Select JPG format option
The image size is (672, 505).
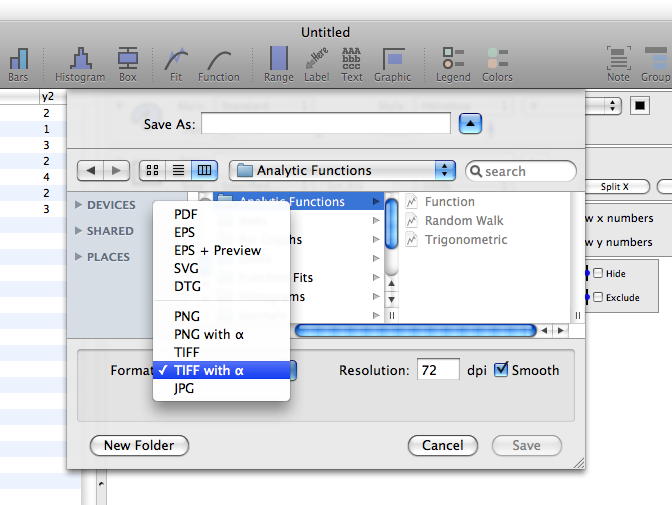pos(185,388)
